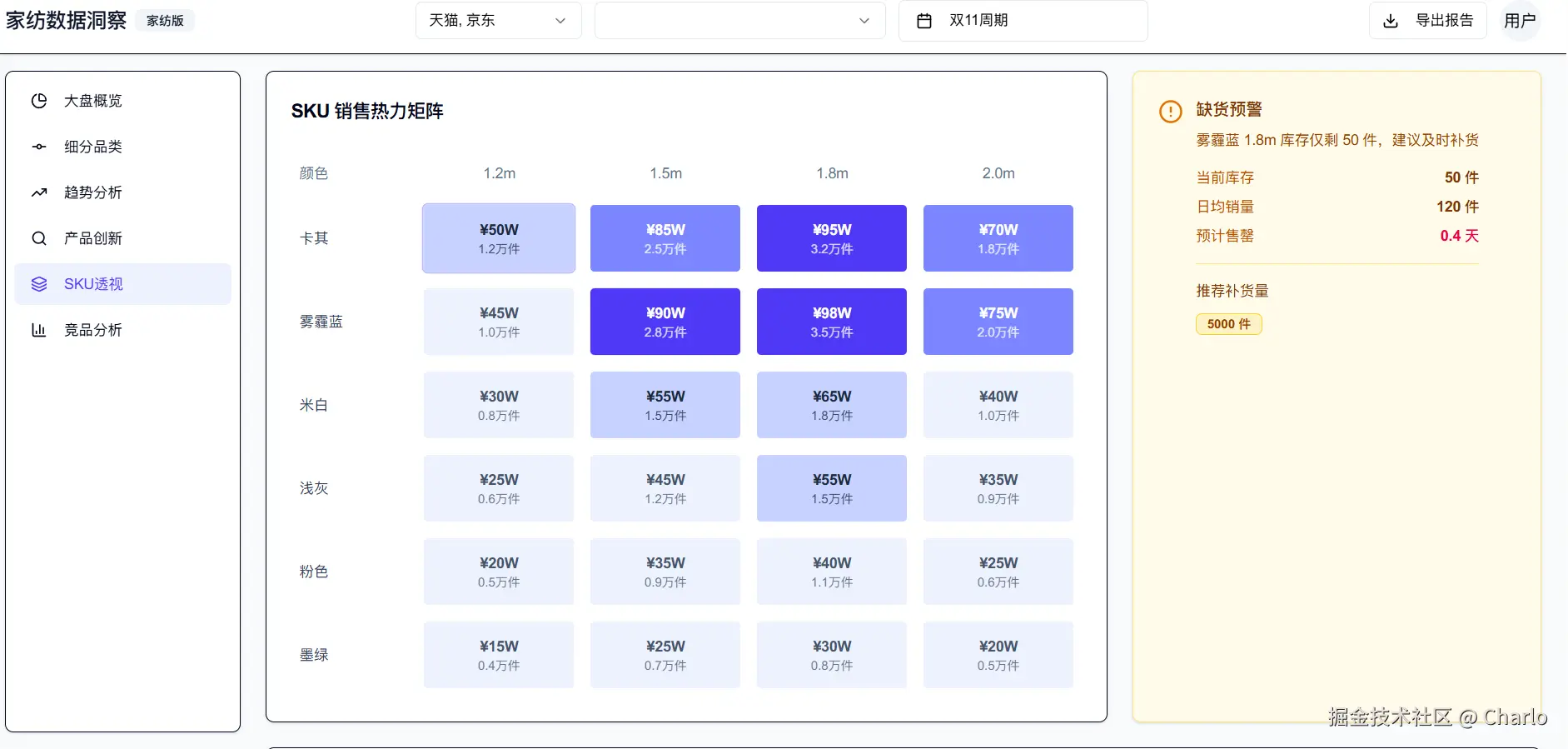The image size is (1568, 749).
Task: Select the 卡其 1.2m cell ¥50W
Action: (x=499, y=238)
